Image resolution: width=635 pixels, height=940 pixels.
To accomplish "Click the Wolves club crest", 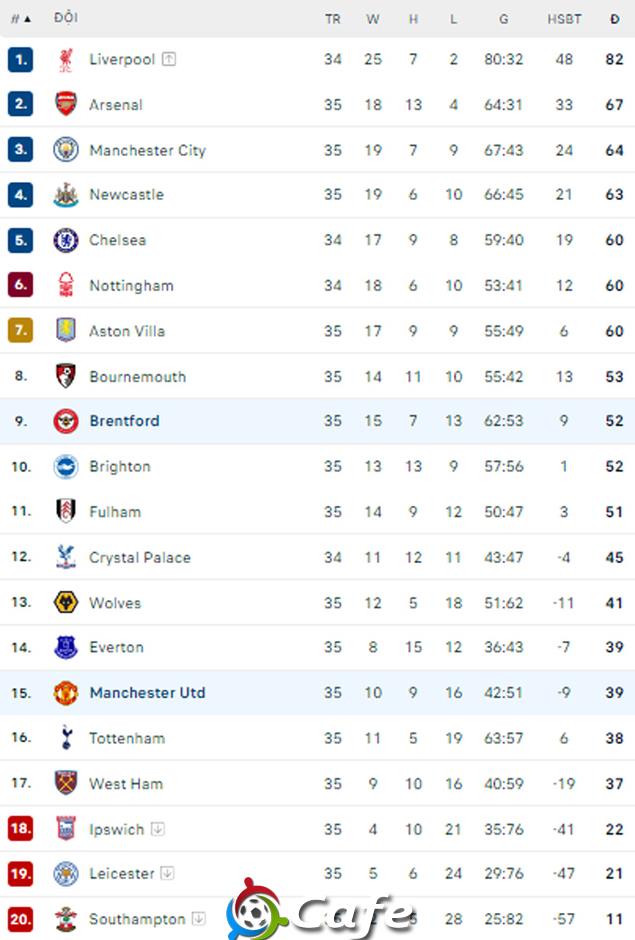I will tap(66, 602).
